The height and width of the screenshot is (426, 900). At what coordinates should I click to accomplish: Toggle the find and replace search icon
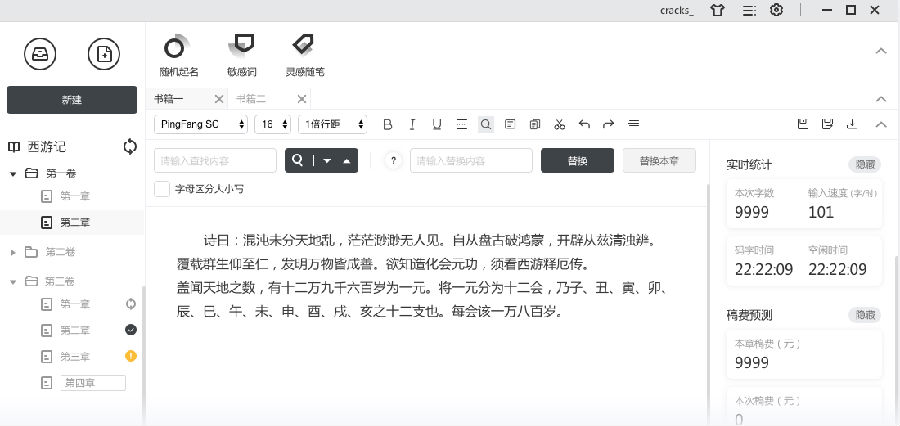click(x=486, y=124)
